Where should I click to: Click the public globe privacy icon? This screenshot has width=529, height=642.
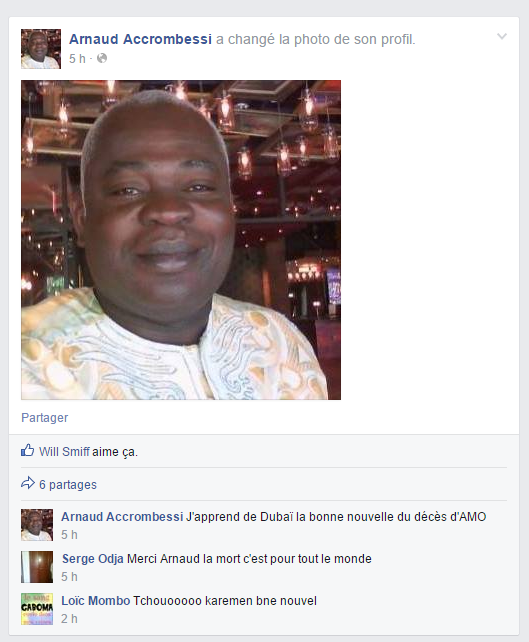point(102,59)
